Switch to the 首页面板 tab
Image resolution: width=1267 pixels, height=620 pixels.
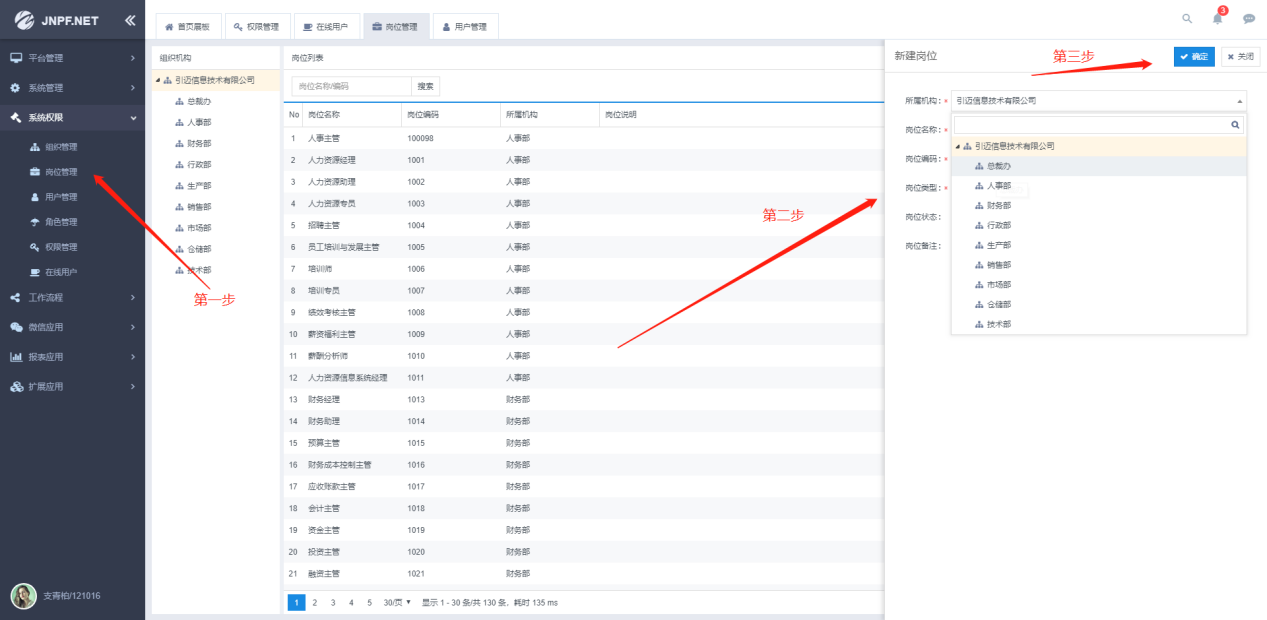188,27
